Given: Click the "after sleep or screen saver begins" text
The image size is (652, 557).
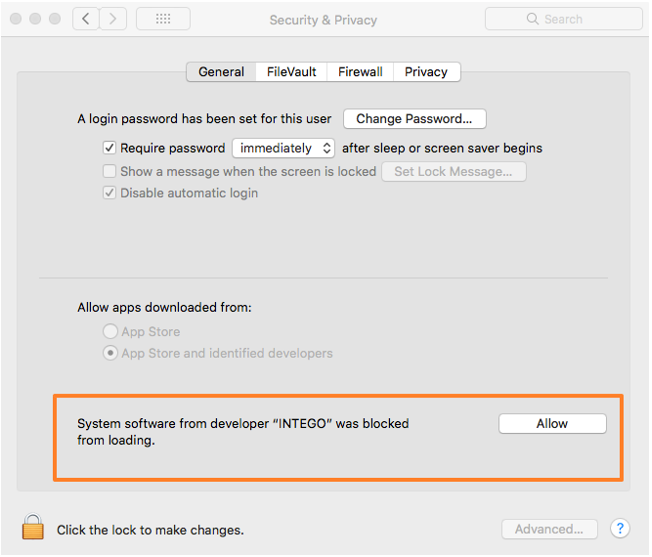Looking at the screenshot, I should point(442,148).
